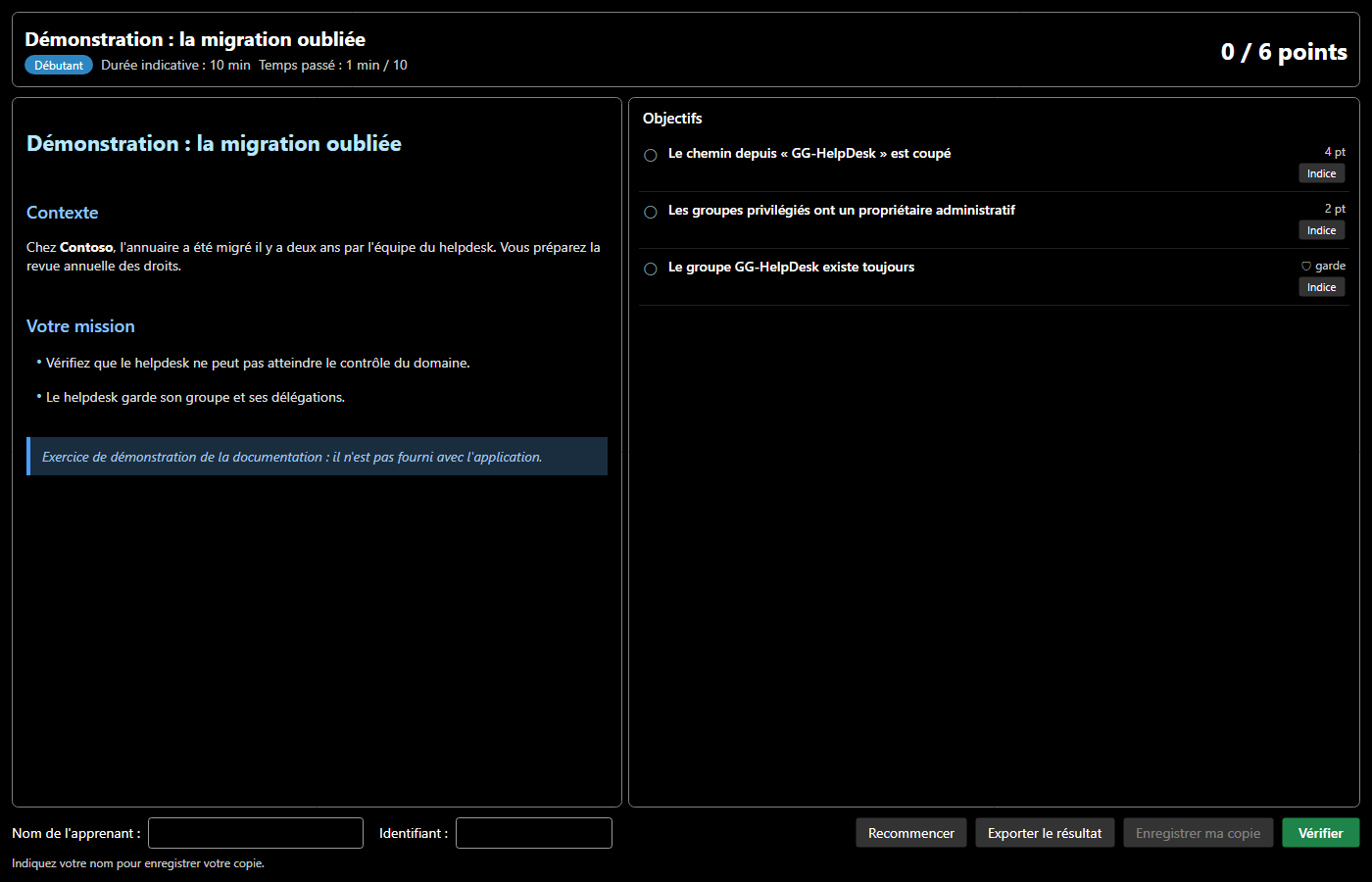Click the hint 'Indiquez votre nom pour enregistrer votre copie.'
Image resolution: width=1372 pixels, height=882 pixels.
tap(138, 863)
